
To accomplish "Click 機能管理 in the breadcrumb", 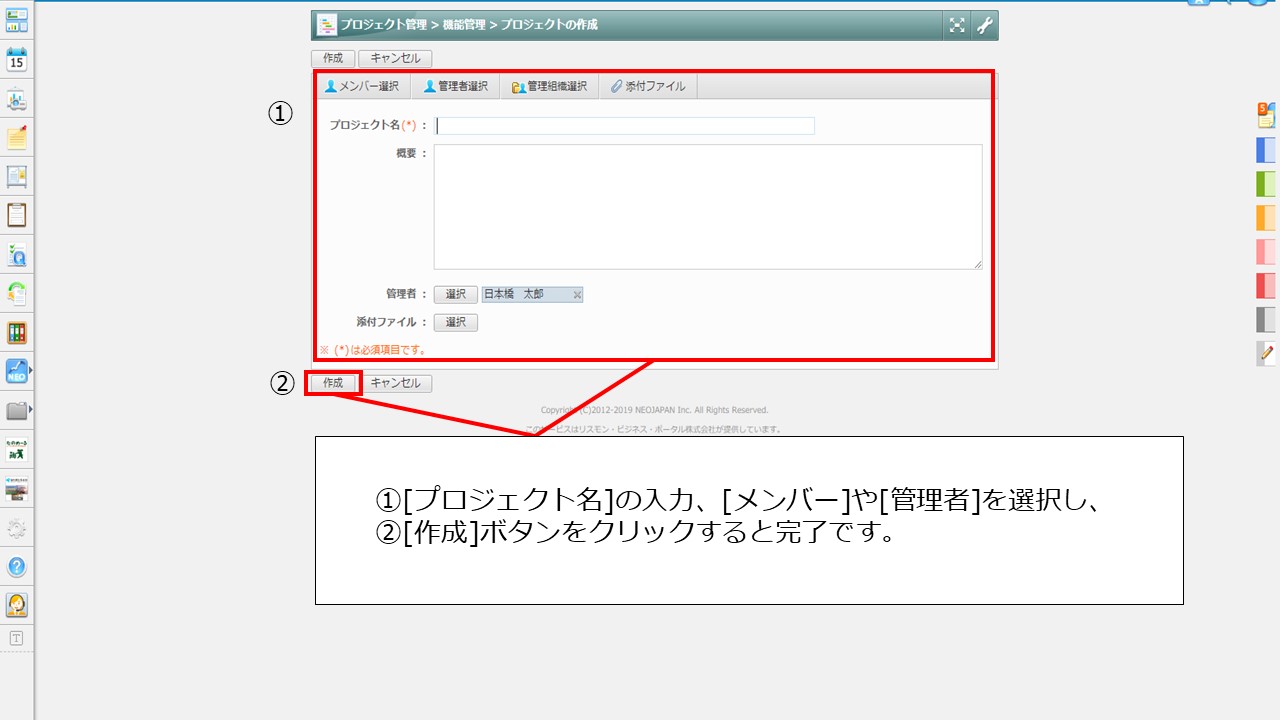I will tap(464, 25).
